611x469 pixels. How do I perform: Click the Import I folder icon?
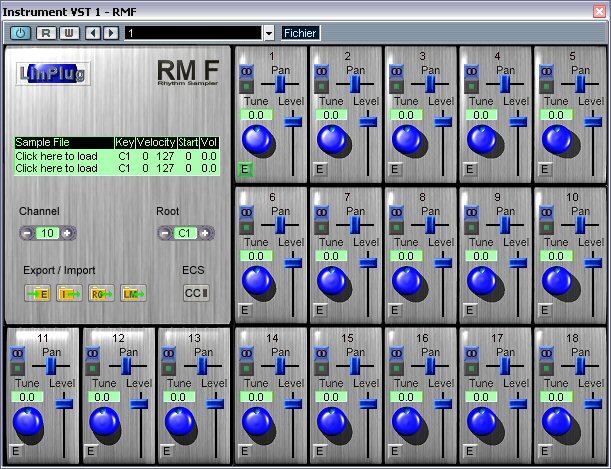click(69, 293)
